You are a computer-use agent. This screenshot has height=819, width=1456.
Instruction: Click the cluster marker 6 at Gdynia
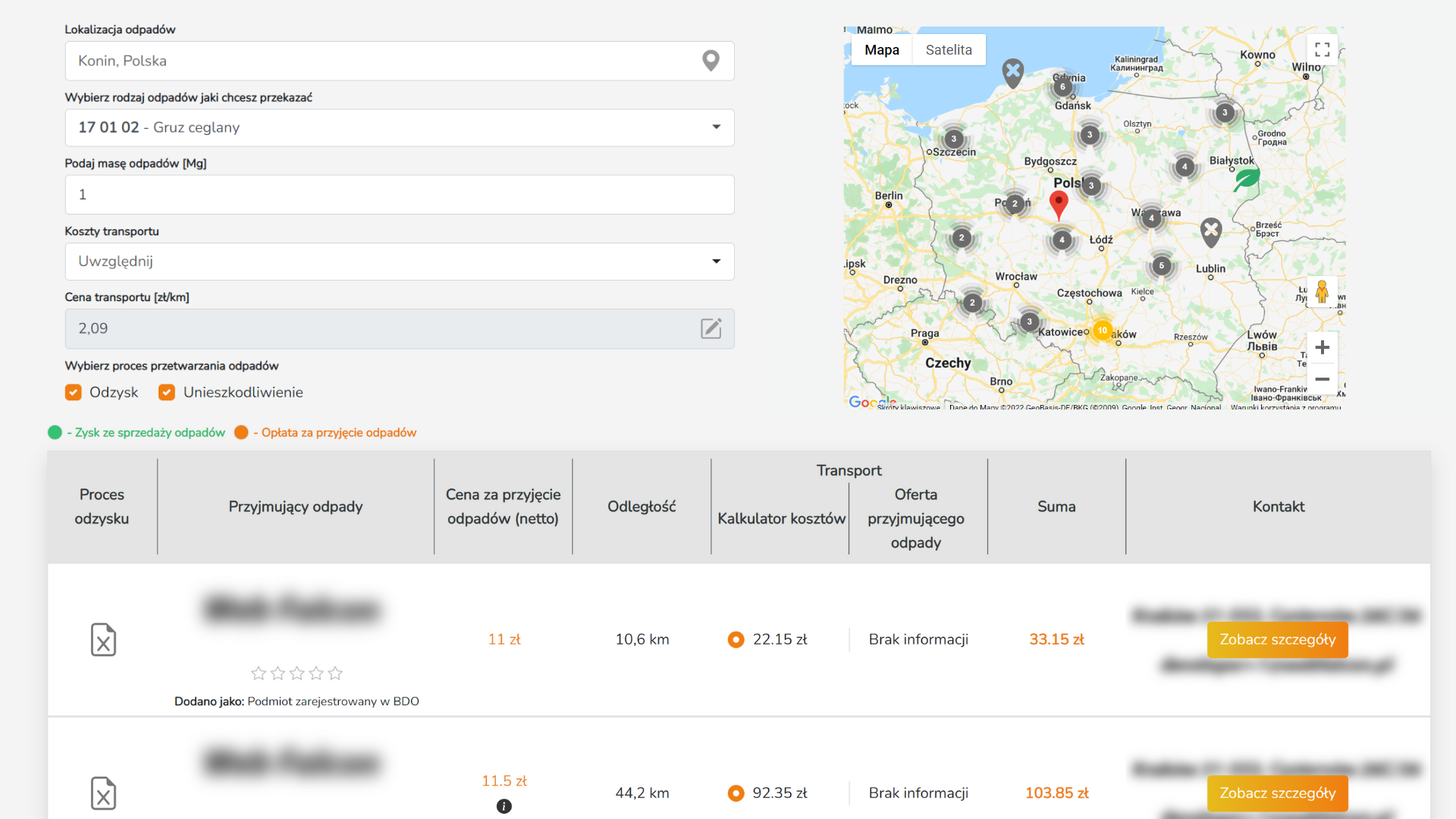(x=1062, y=86)
